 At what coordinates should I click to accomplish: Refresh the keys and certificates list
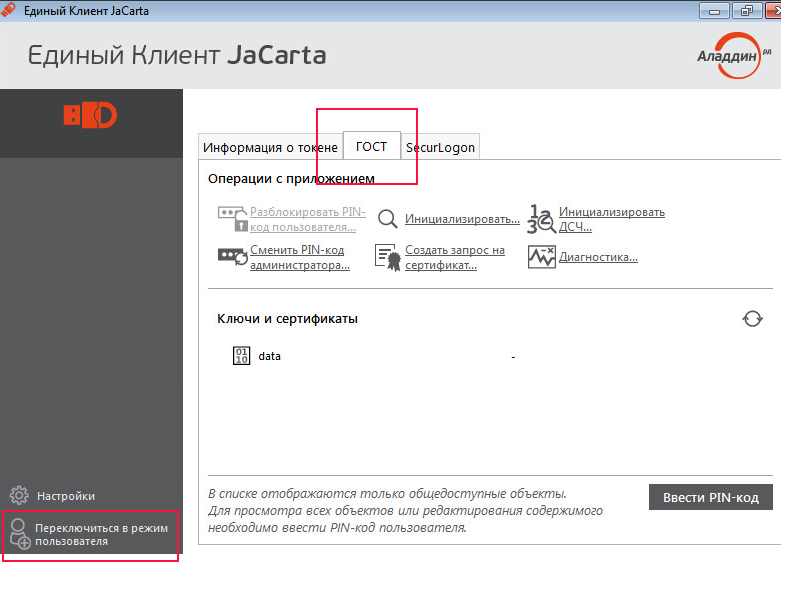pyautogui.click(x=752, y=319)
